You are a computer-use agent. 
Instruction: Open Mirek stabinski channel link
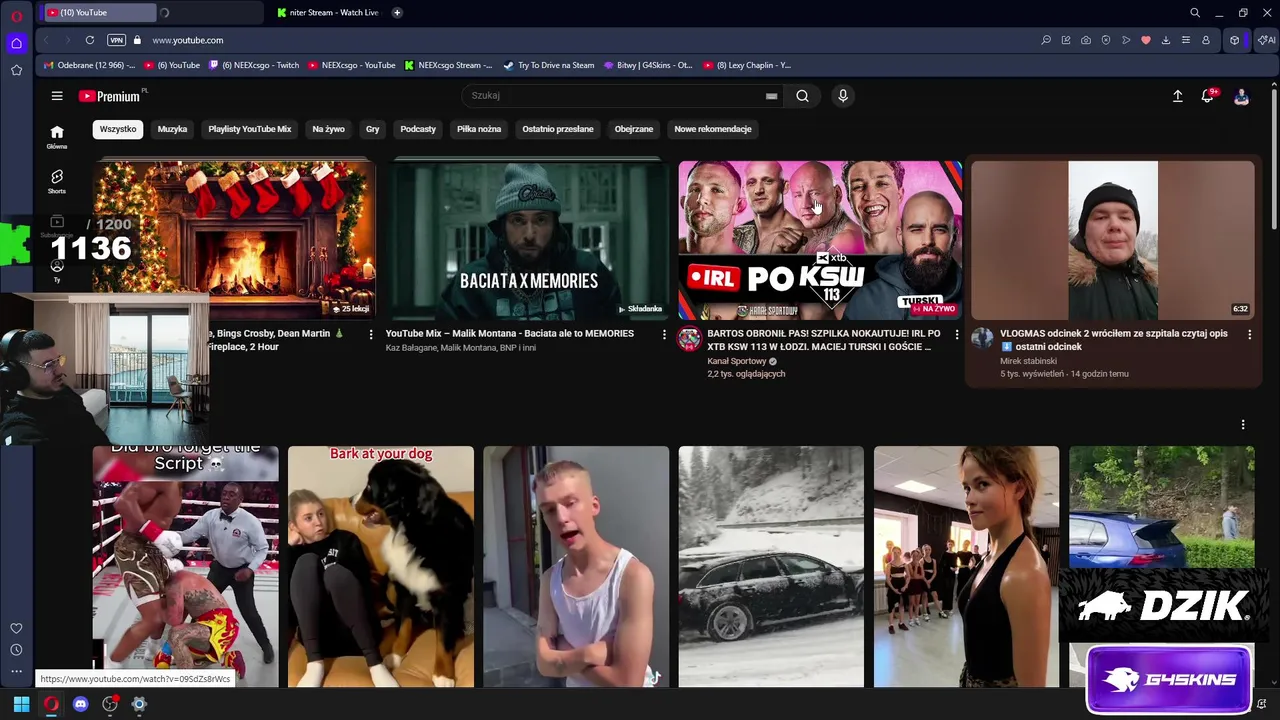click(1028, 361)
